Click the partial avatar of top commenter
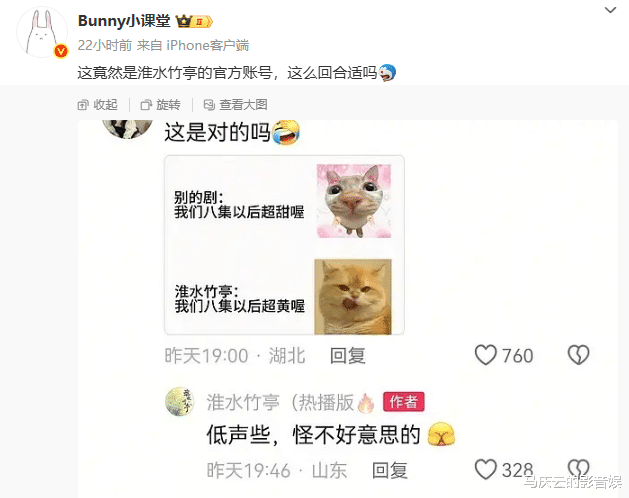The width and height of the screenshot is (629, 498). [128, 128]
